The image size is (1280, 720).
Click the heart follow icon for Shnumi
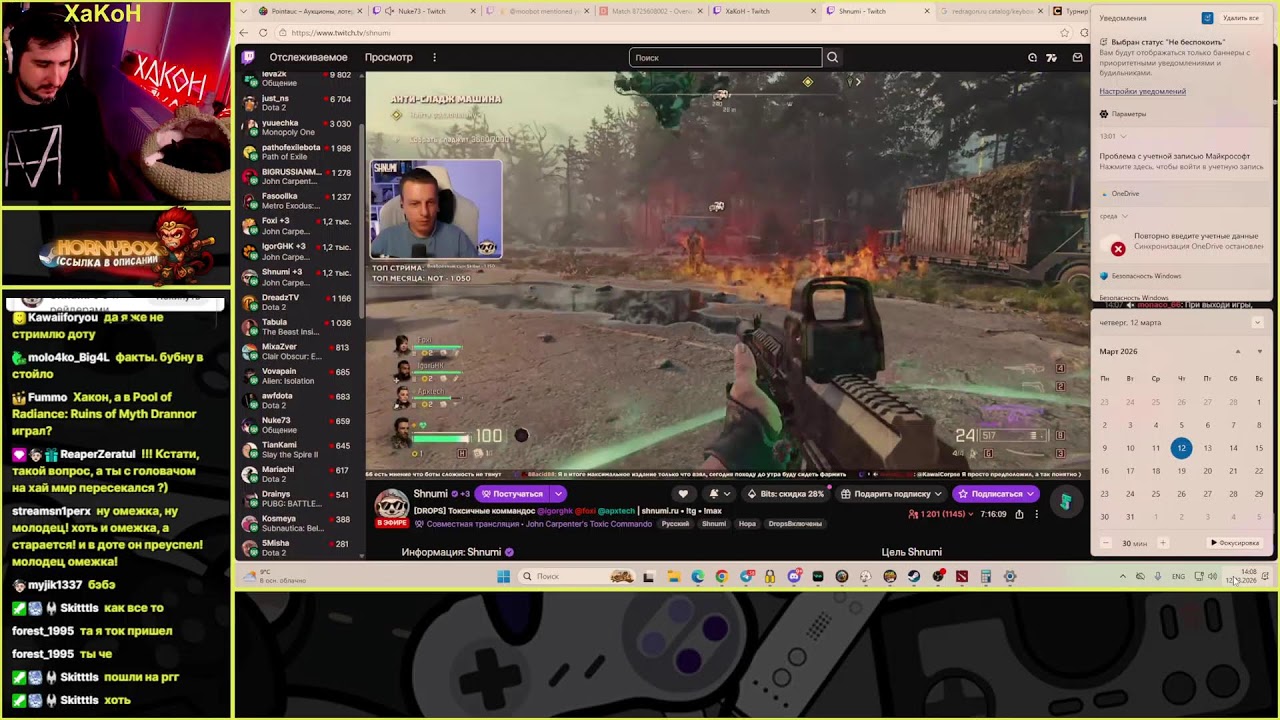click(683, 494)
